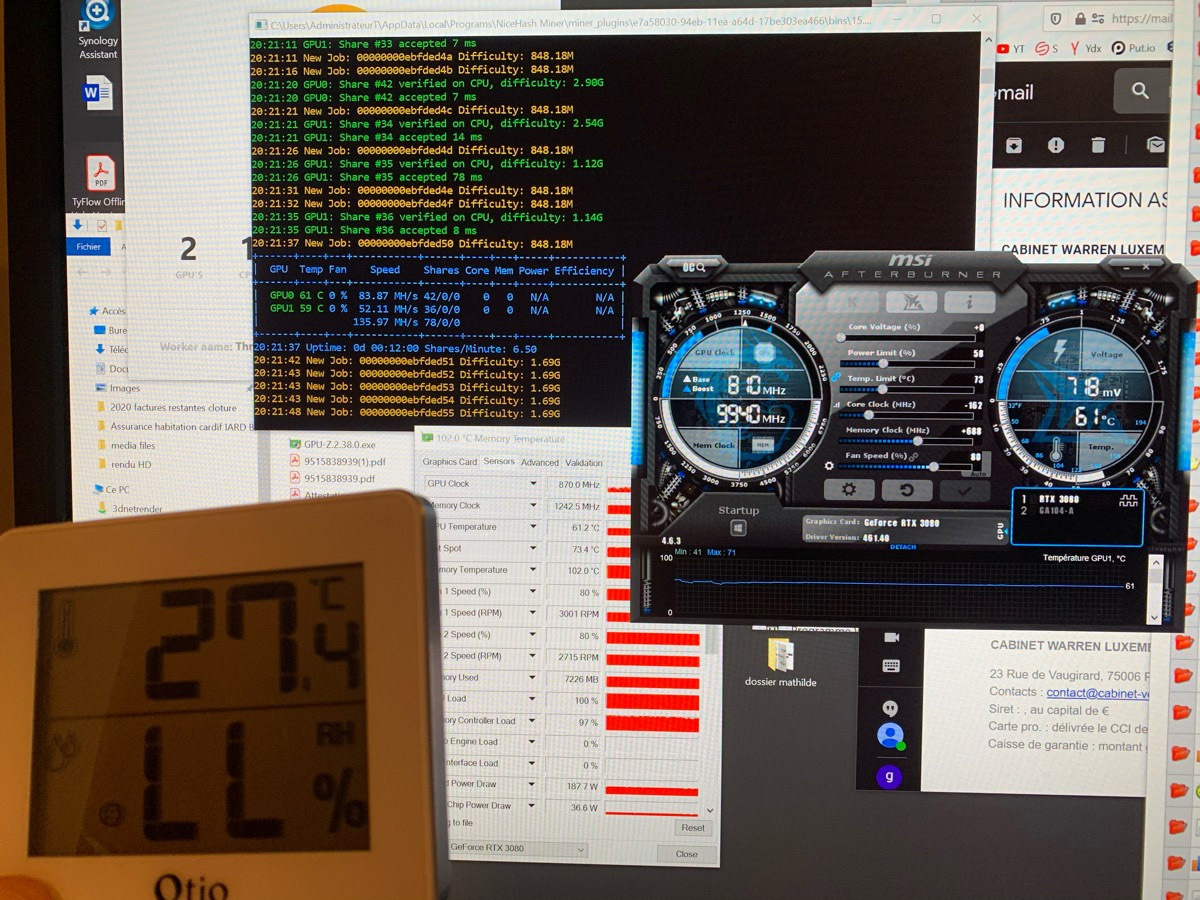Open Synology Assistant desktop shortcut
The height and width of the screenshot is (900, 1200).
point(98,30)
